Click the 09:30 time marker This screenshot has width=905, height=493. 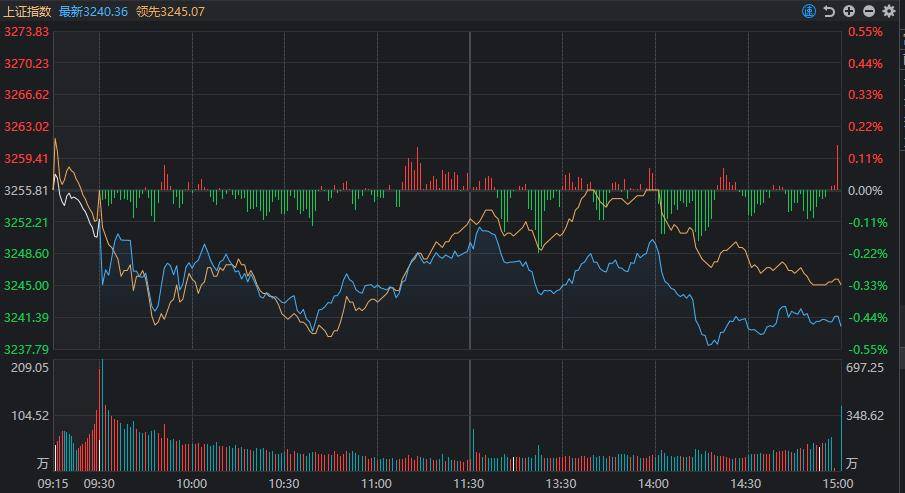tap(99, 484)
